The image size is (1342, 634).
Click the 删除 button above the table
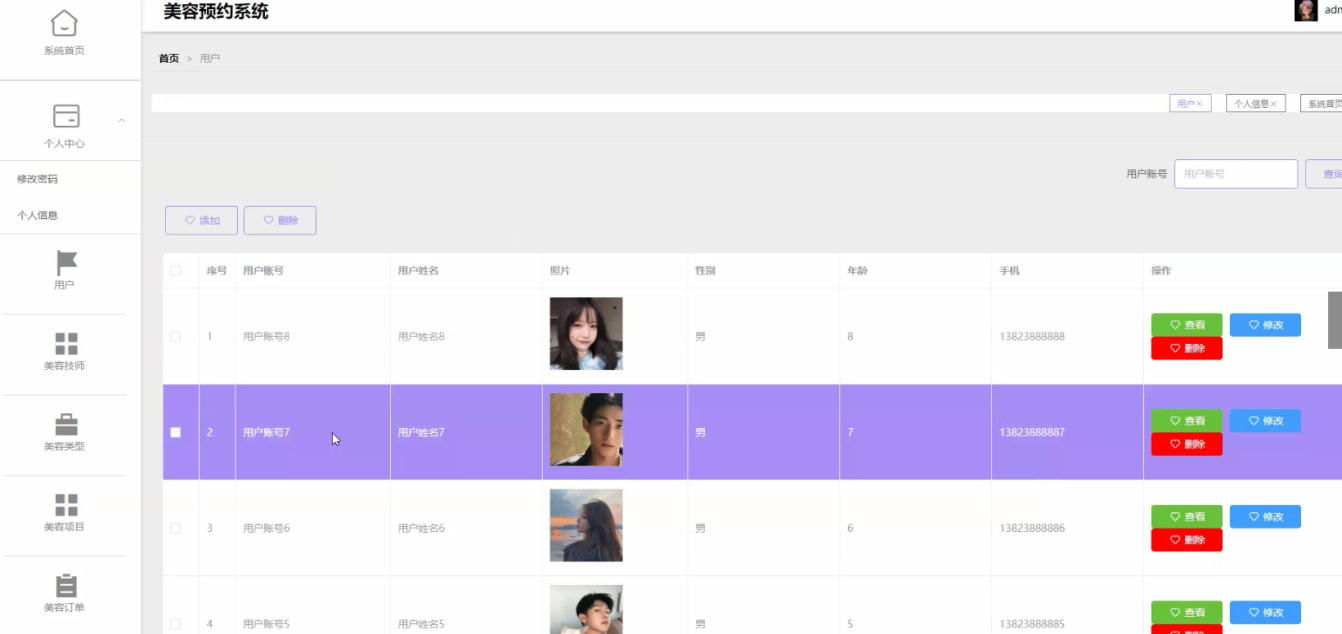click(280, 221)
